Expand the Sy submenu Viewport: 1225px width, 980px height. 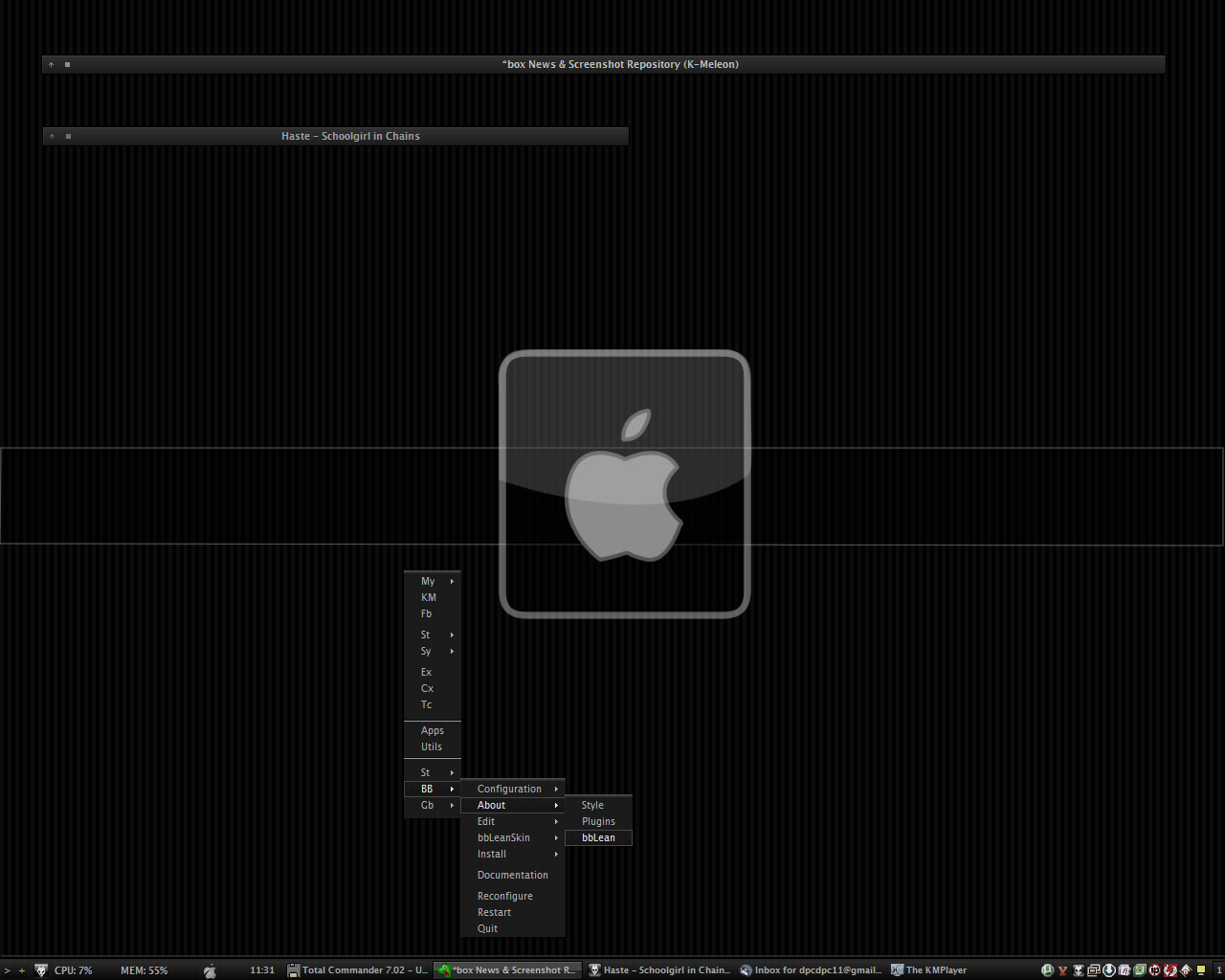click(433, 651)
